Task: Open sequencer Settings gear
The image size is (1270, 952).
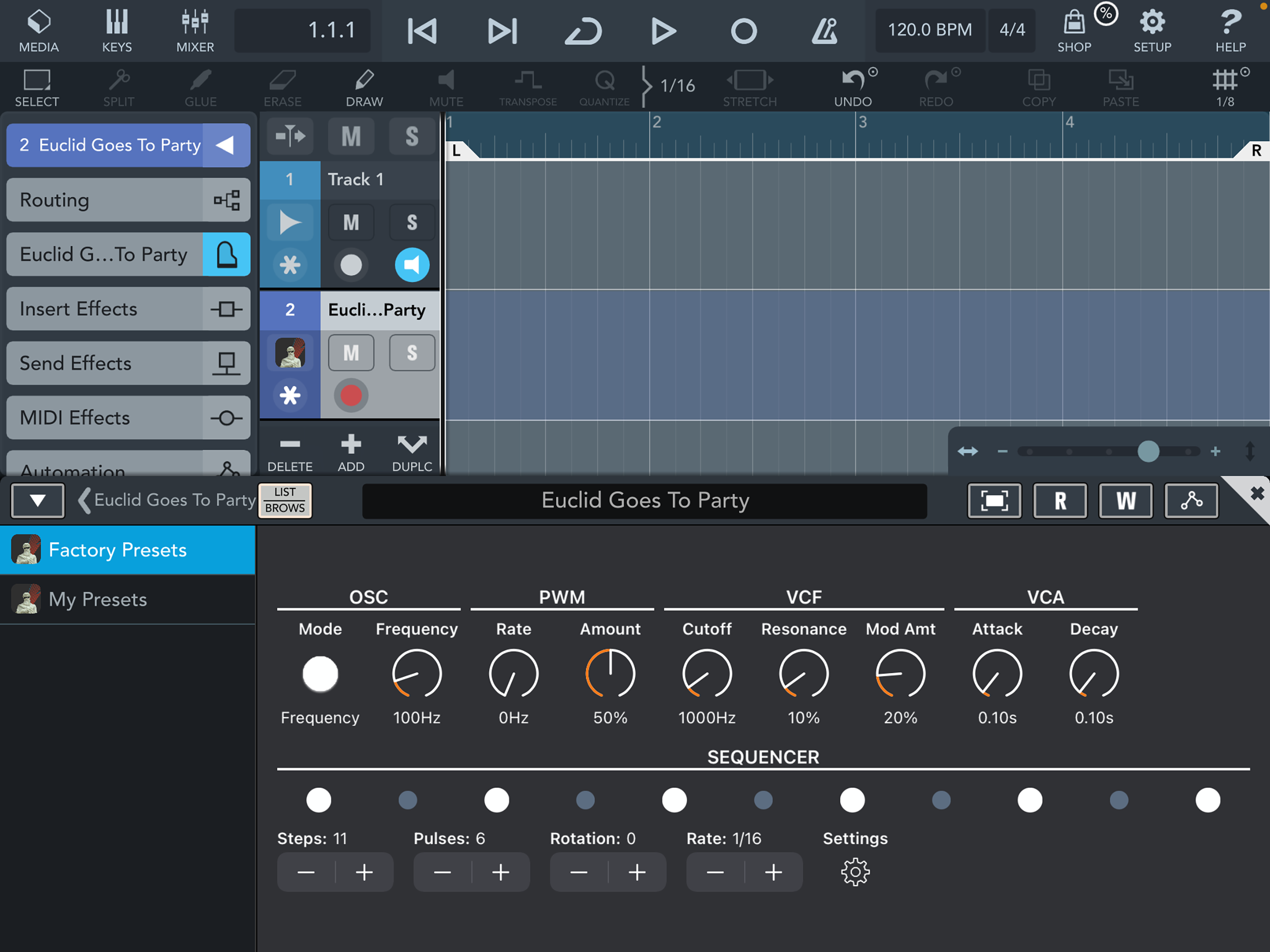Action: (x=855, y=872)
